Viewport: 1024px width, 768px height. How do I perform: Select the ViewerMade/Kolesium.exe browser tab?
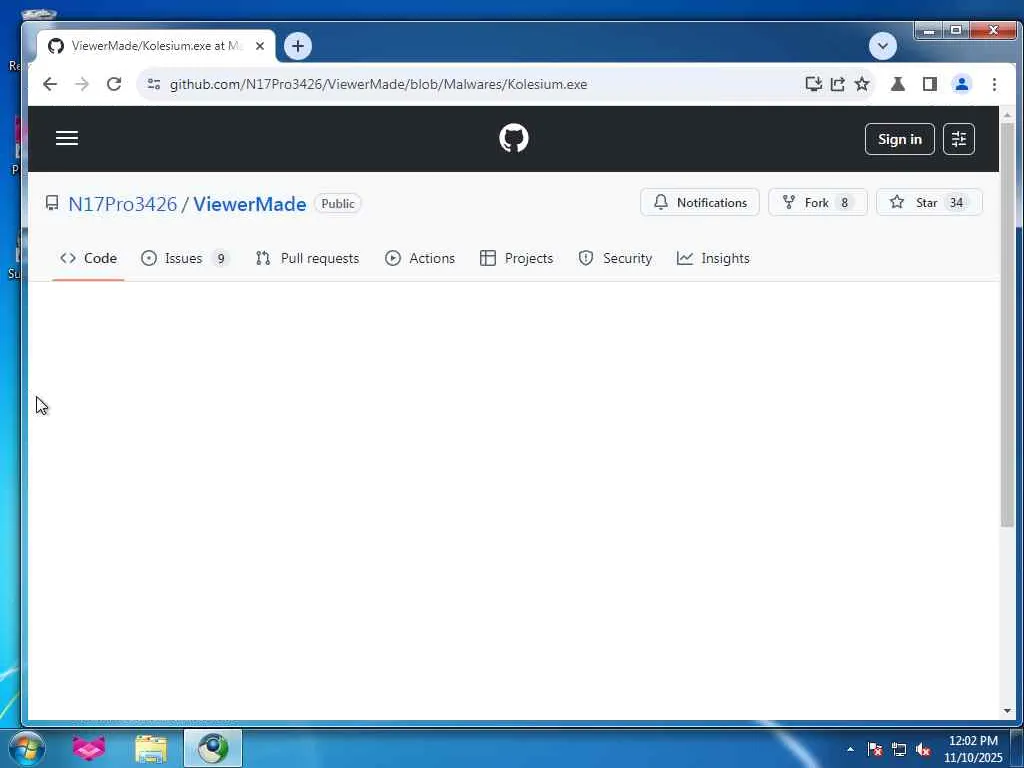tap(155, 46)
